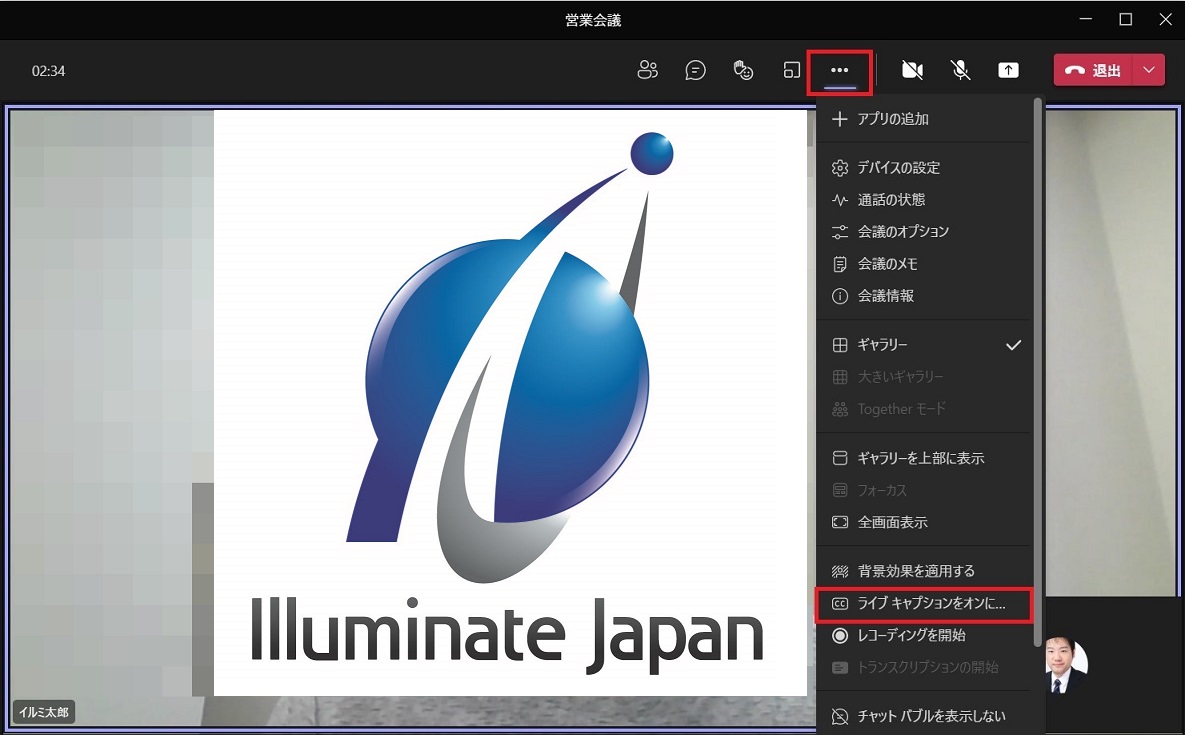This screenshot has height=735, width=1185.
Task: Select 通話の状態 menu entry
Action: point(923,199)
